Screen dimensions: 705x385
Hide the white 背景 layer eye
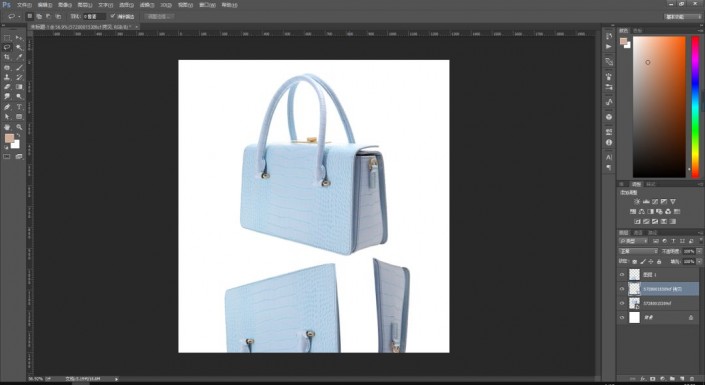(622, 318)
